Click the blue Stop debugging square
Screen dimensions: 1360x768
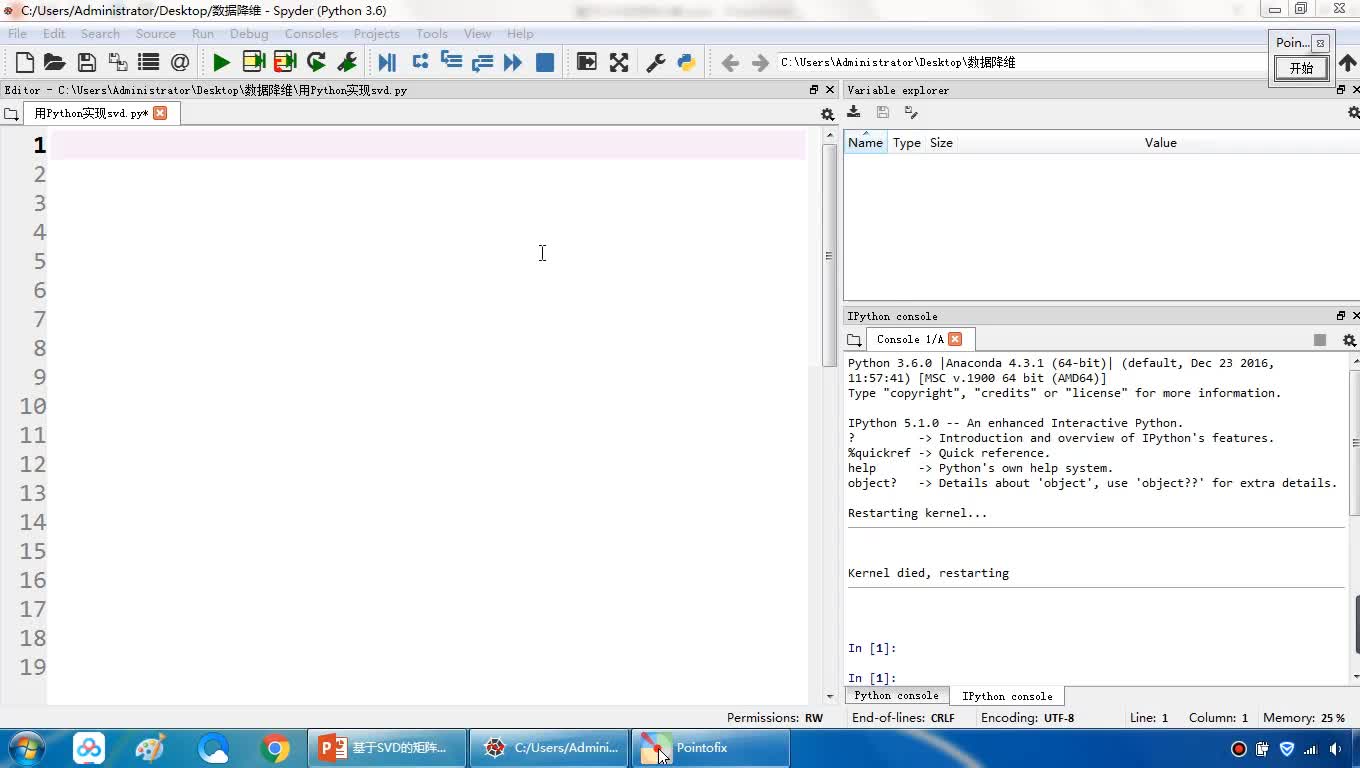point(545,62)
